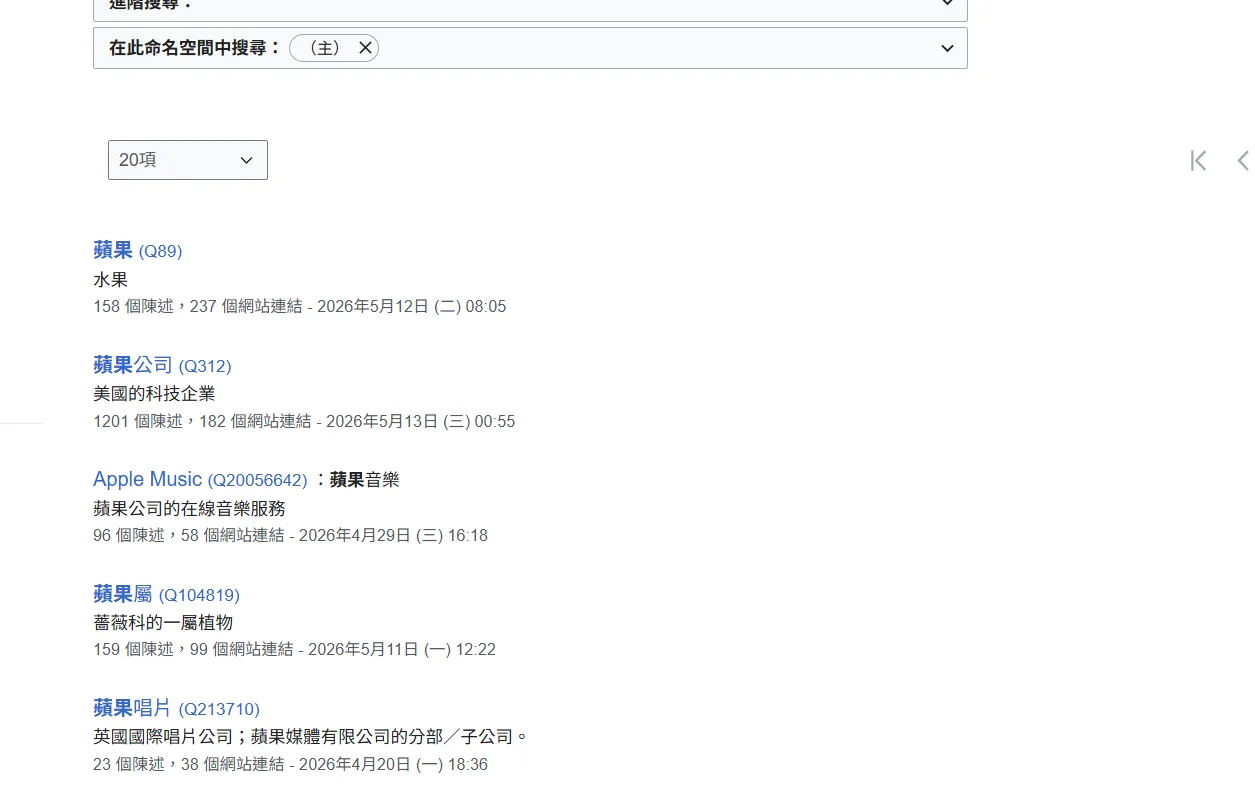This screenshot has height=789, width=1255.
Task: Click the 96 個陳述 statistics line
Action: [291, 535]
